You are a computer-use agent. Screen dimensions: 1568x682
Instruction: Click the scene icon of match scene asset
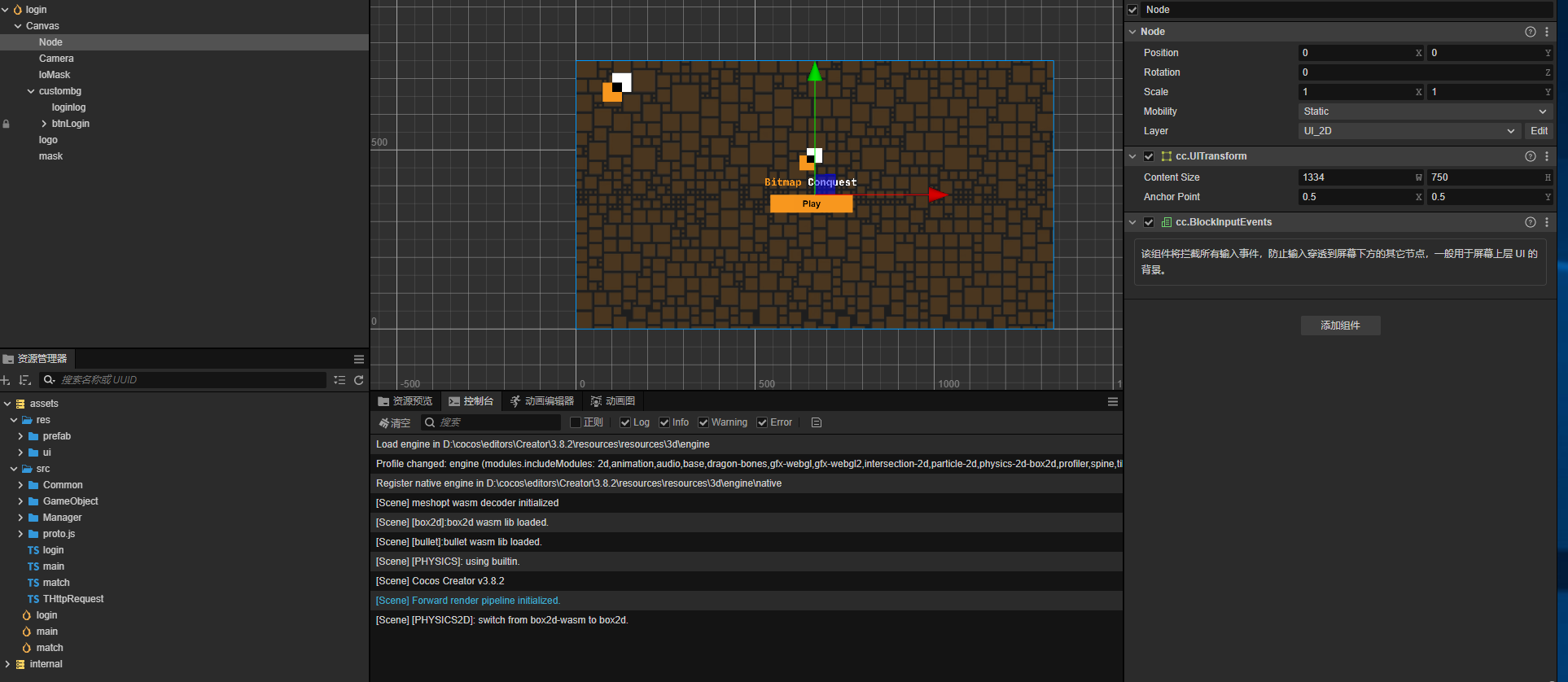coord(27,648)
